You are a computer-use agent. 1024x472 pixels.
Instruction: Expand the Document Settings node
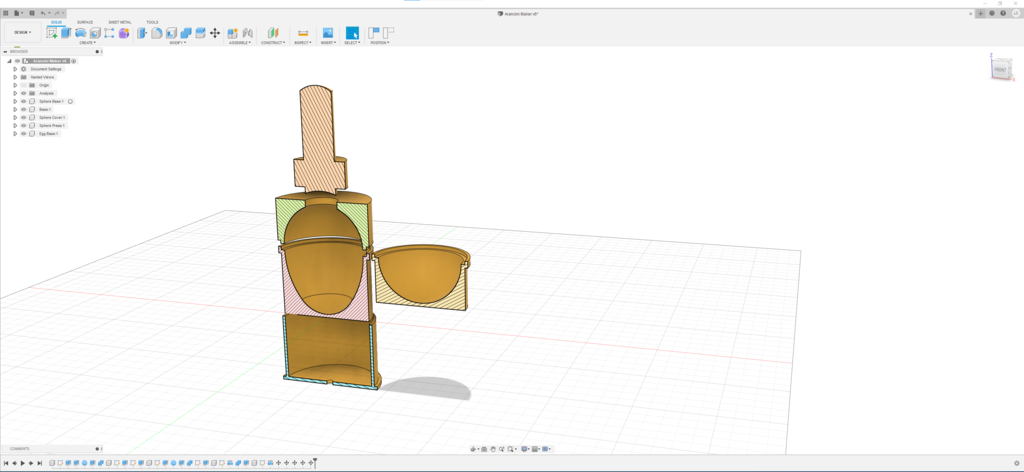click(x=15, y=69)
